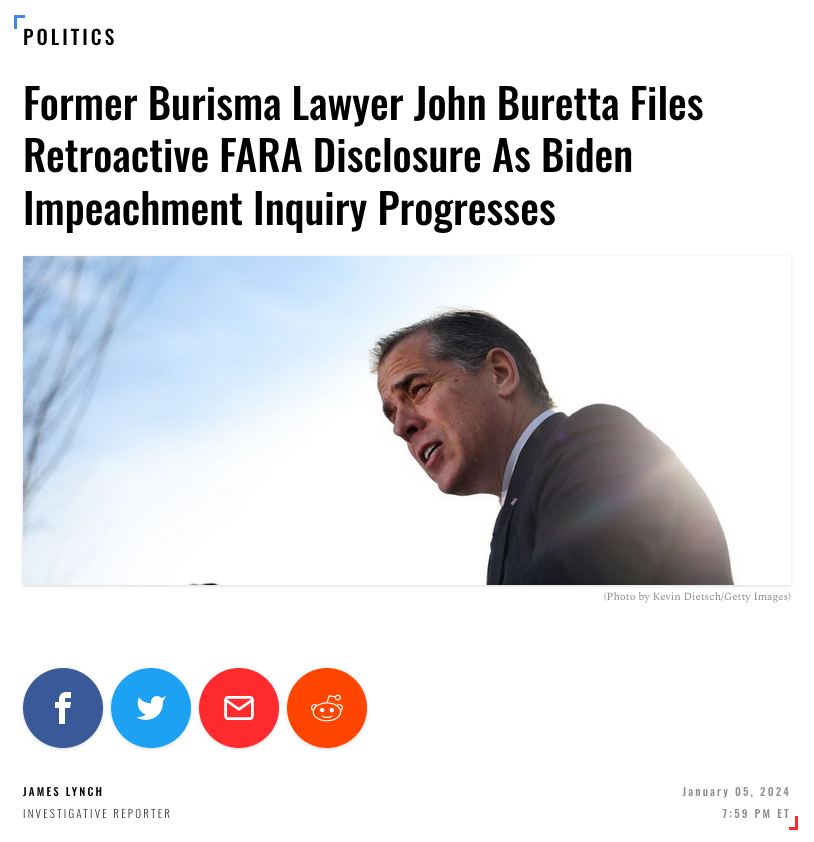Click the blue corner bracket beside POLITICS
This screenshot has height=842, width=814.
point(19,21)
